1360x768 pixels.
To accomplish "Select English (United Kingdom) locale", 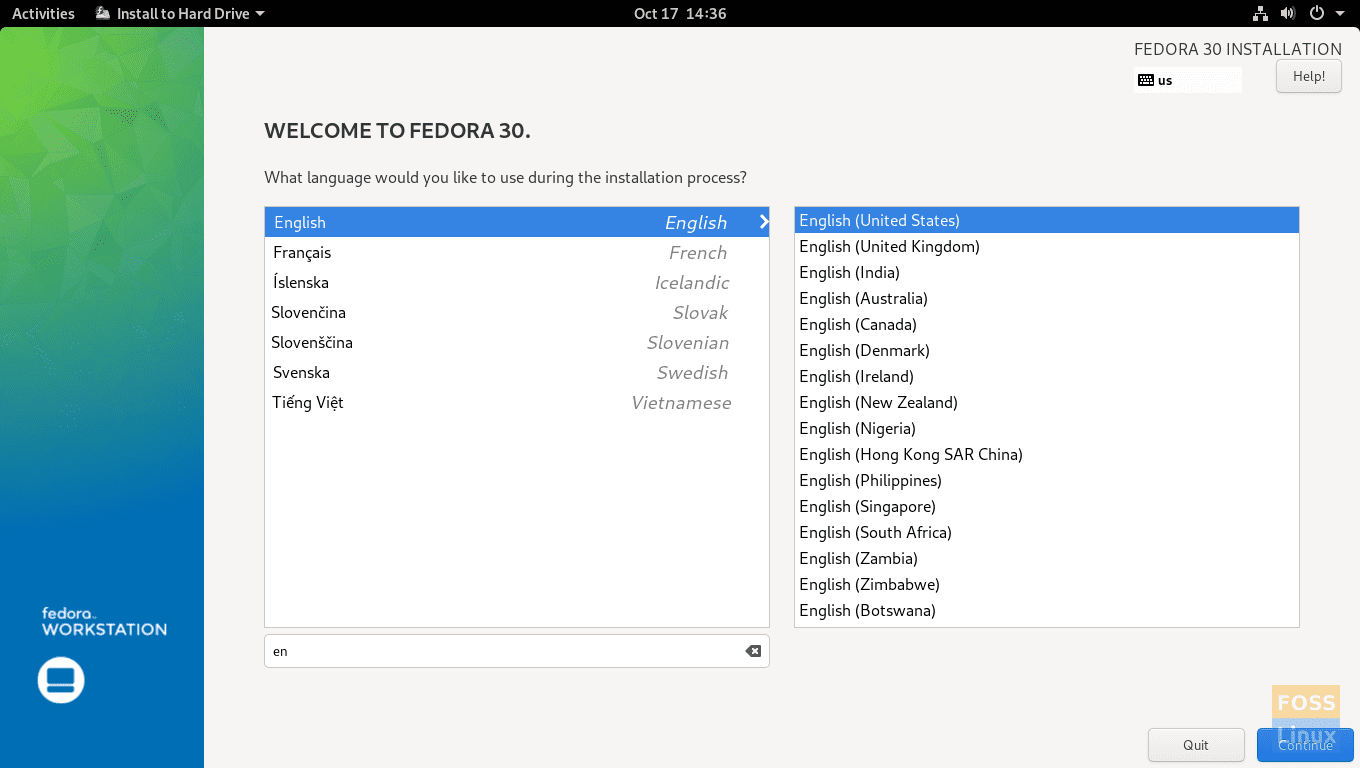I will (888, 246).
